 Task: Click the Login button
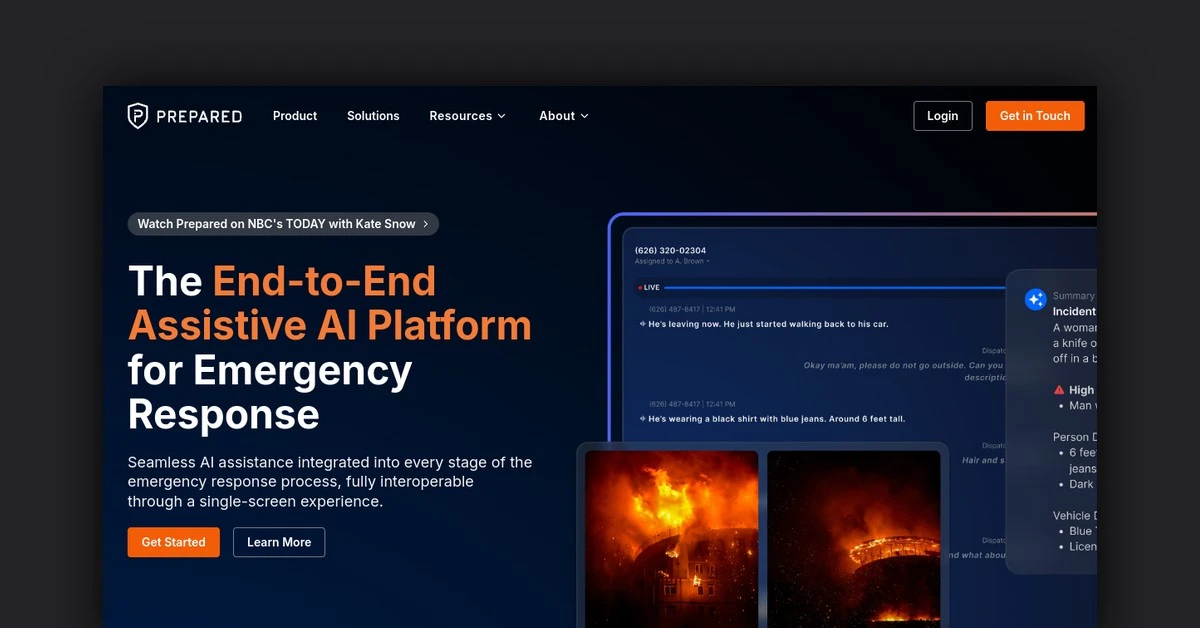[942, 116]
